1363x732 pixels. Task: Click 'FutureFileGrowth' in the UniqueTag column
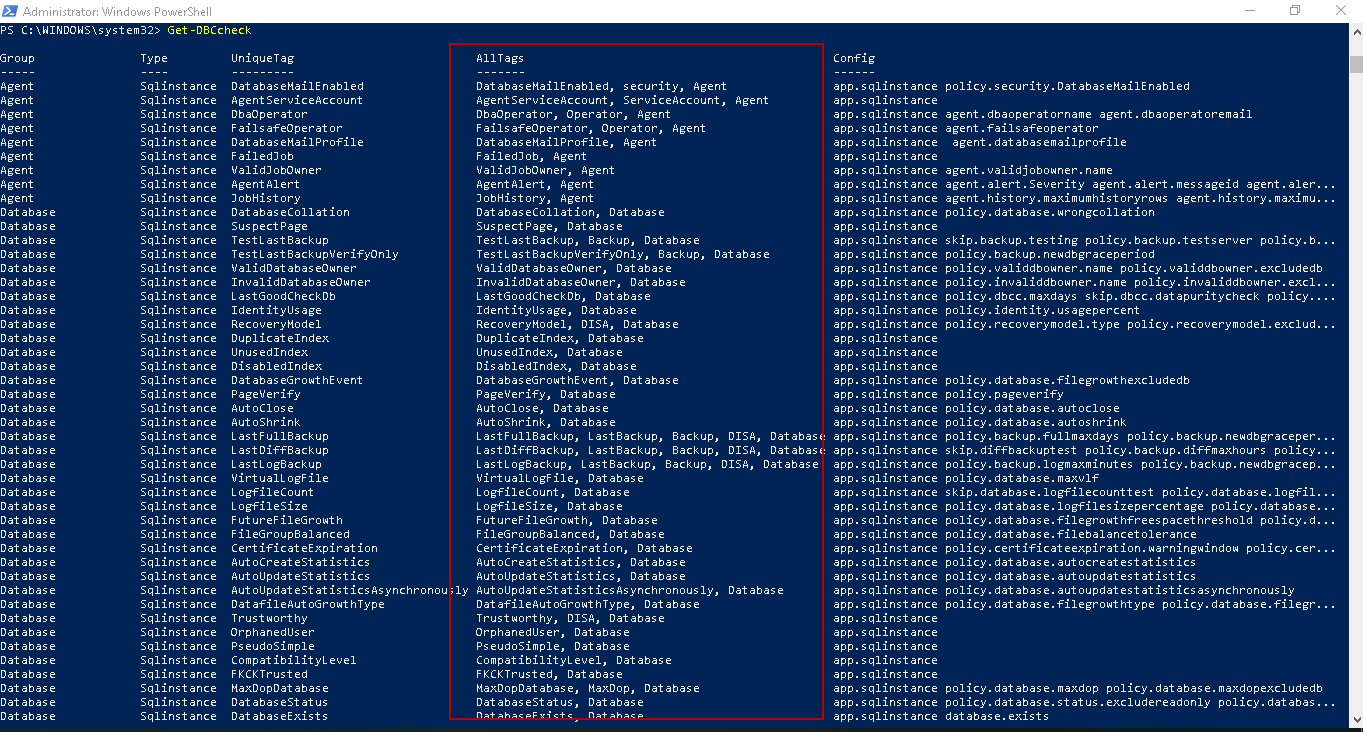(x=287, y=520)
